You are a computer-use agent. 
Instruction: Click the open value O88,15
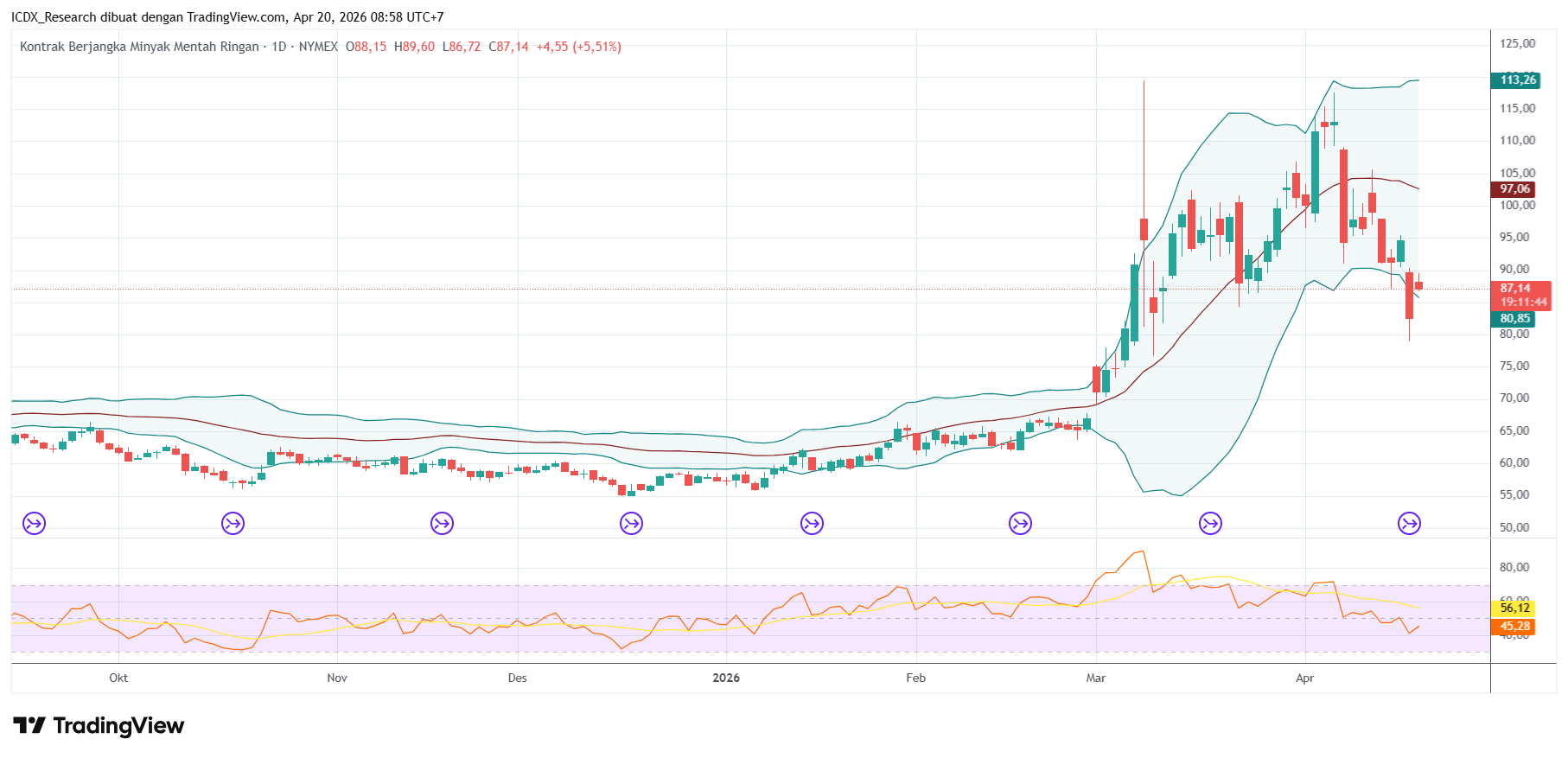click(366, 47)
